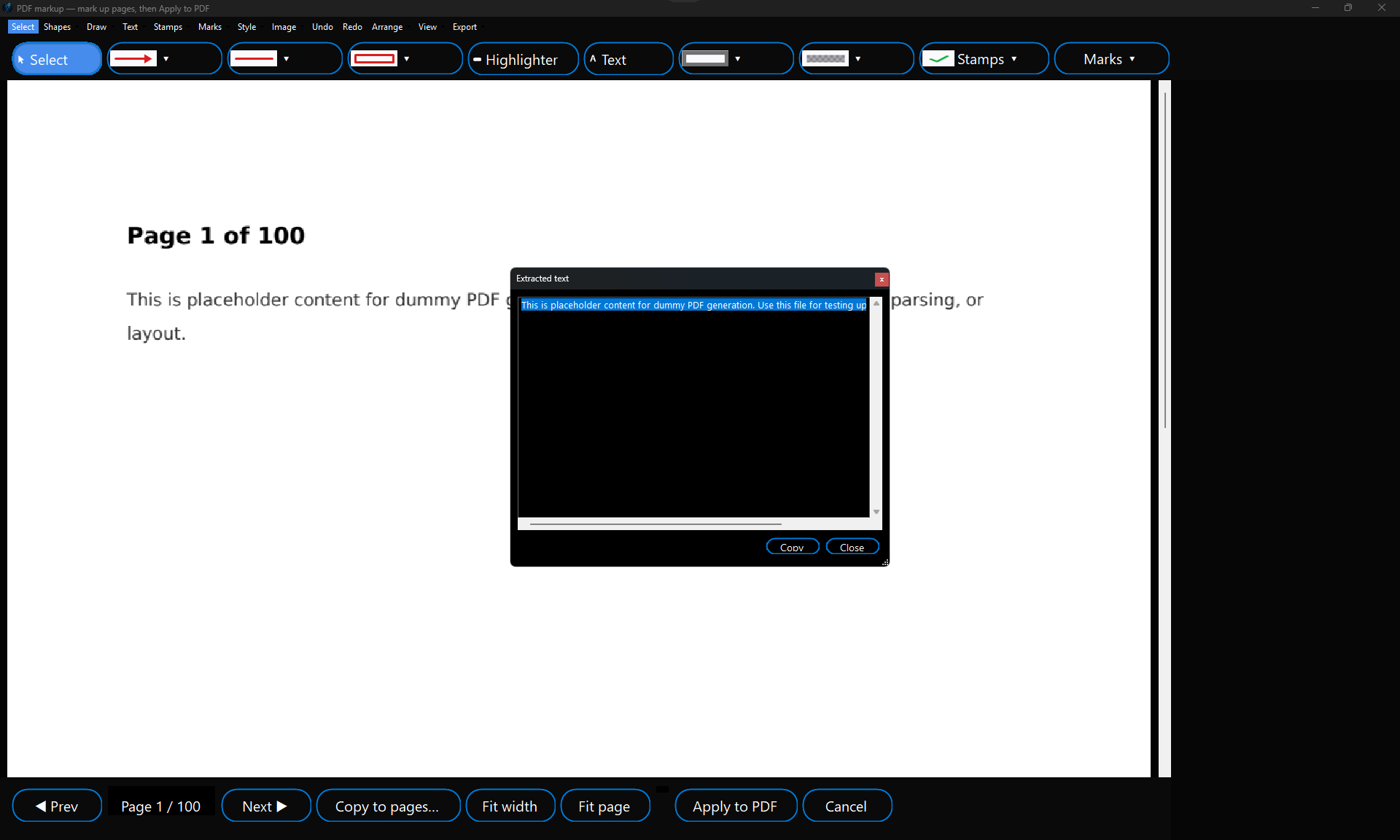Open the Arrange menu
Screen dimensions: 1400x840
[x=387, y=27]
